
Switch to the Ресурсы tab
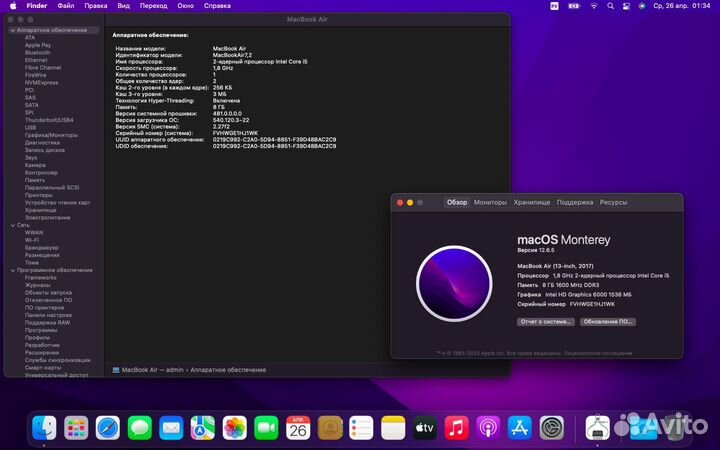[613, 202]
